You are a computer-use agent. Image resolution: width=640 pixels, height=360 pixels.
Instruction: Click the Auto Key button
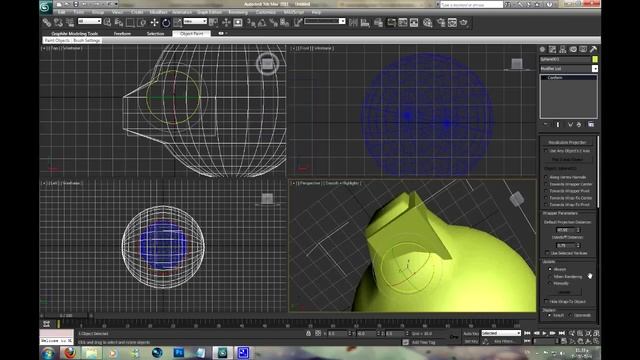[x=471, y=333]
